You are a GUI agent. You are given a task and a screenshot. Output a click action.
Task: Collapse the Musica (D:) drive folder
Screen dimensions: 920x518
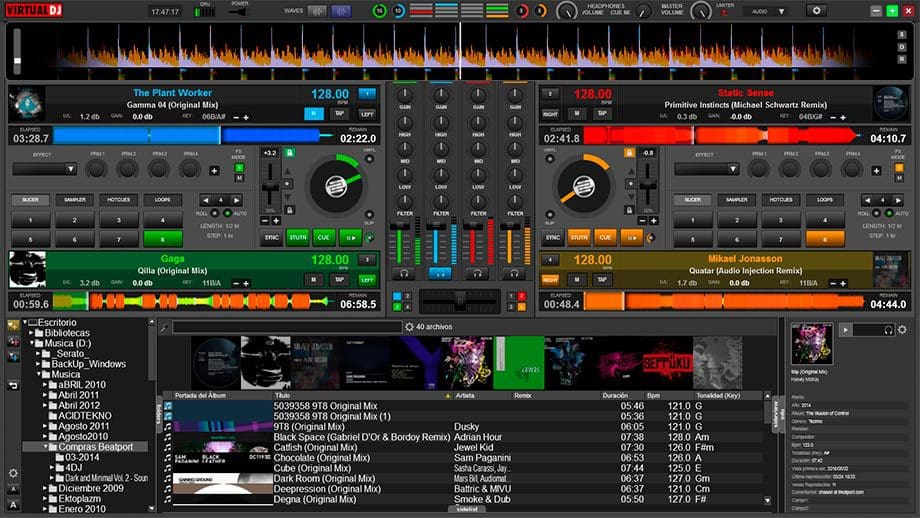point(32,343)
